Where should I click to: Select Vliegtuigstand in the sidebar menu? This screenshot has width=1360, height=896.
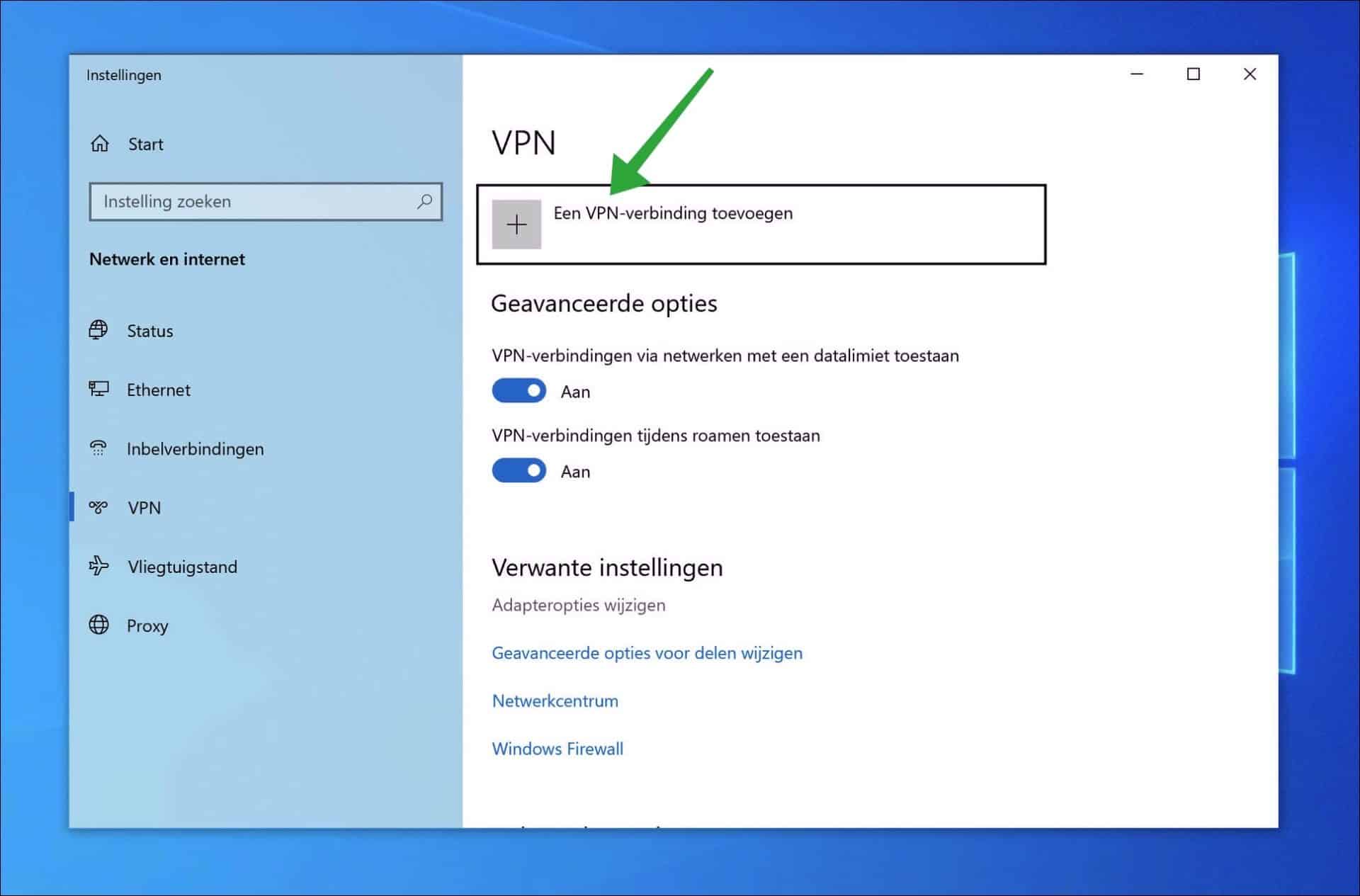182,566
